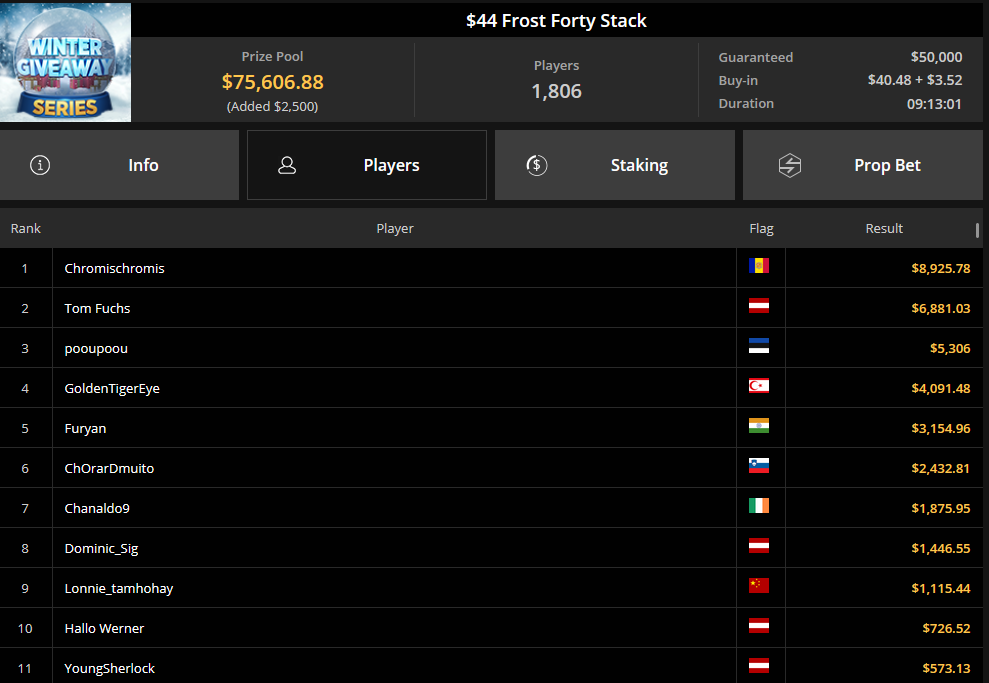Image resolution: width=989 pixels, height=683 pixels.
Task: Click the Staking dollar coin icon
Action: coord(536,165)
